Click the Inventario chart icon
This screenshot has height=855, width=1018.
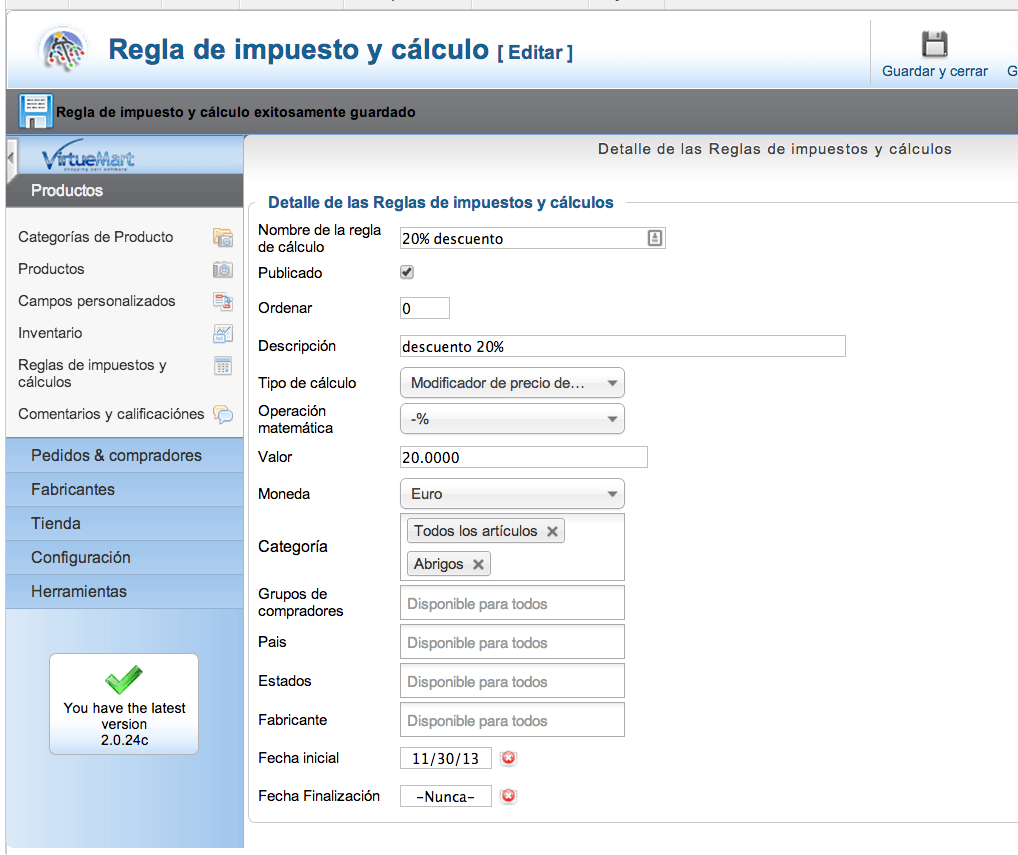click(x=223, y=334)
